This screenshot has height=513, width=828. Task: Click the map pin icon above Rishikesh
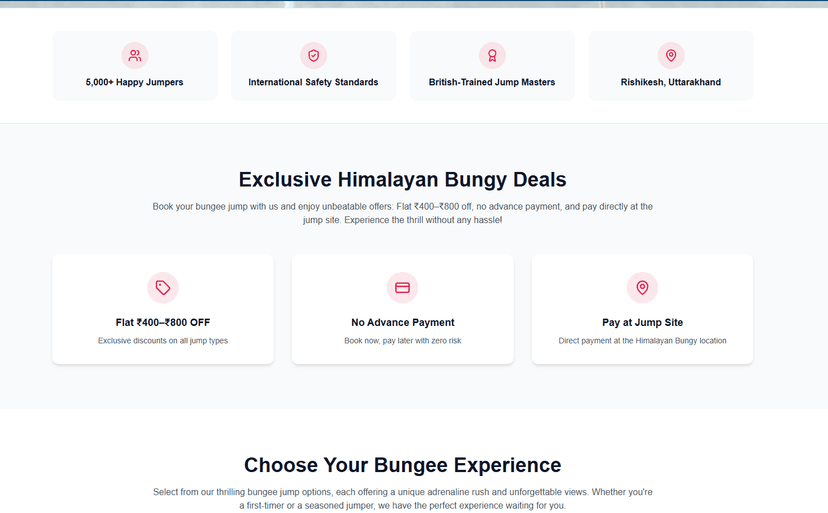coord(671,56)
